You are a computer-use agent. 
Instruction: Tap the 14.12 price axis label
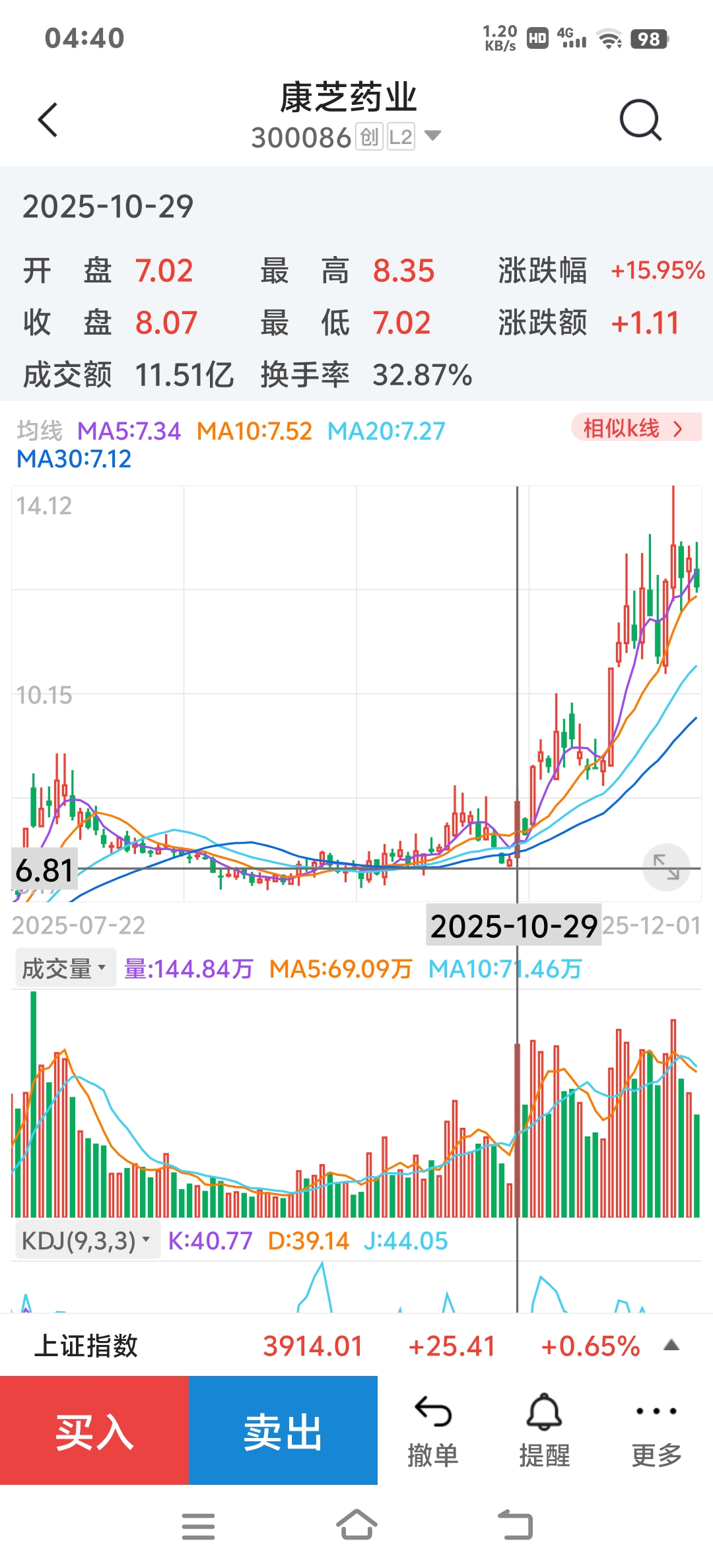44,506
